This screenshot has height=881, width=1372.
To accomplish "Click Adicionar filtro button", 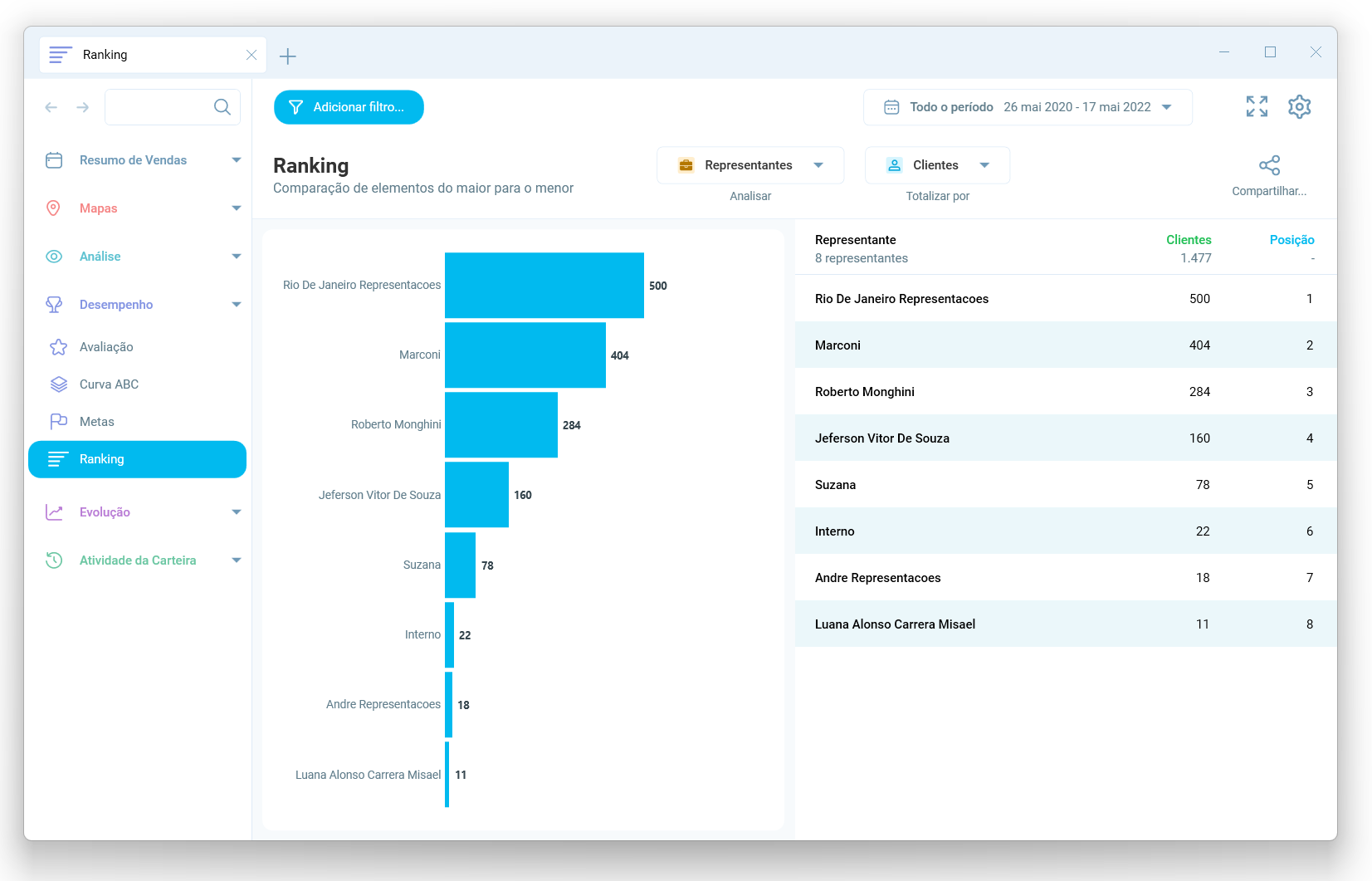I will point(349,107).
